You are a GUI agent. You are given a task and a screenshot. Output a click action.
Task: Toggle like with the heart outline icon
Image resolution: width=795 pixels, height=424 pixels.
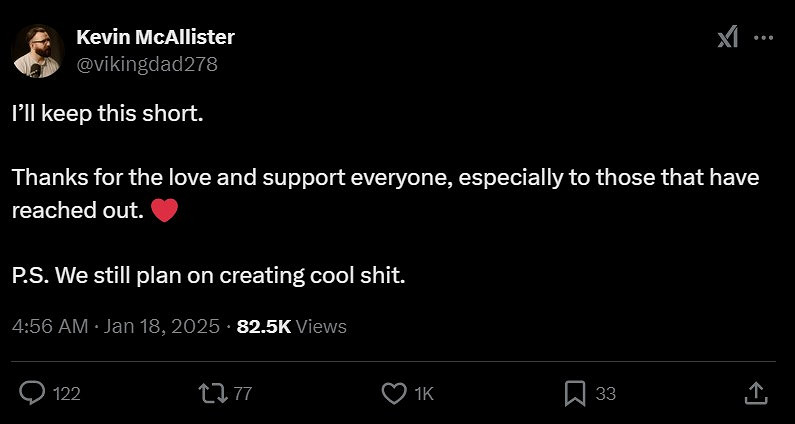[x=395, y=393]
